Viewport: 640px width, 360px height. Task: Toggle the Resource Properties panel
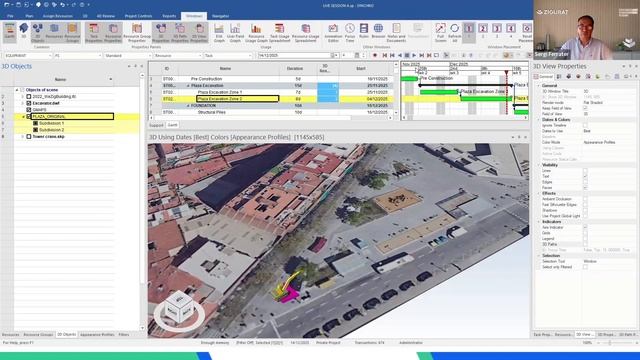tap(113, 32)
